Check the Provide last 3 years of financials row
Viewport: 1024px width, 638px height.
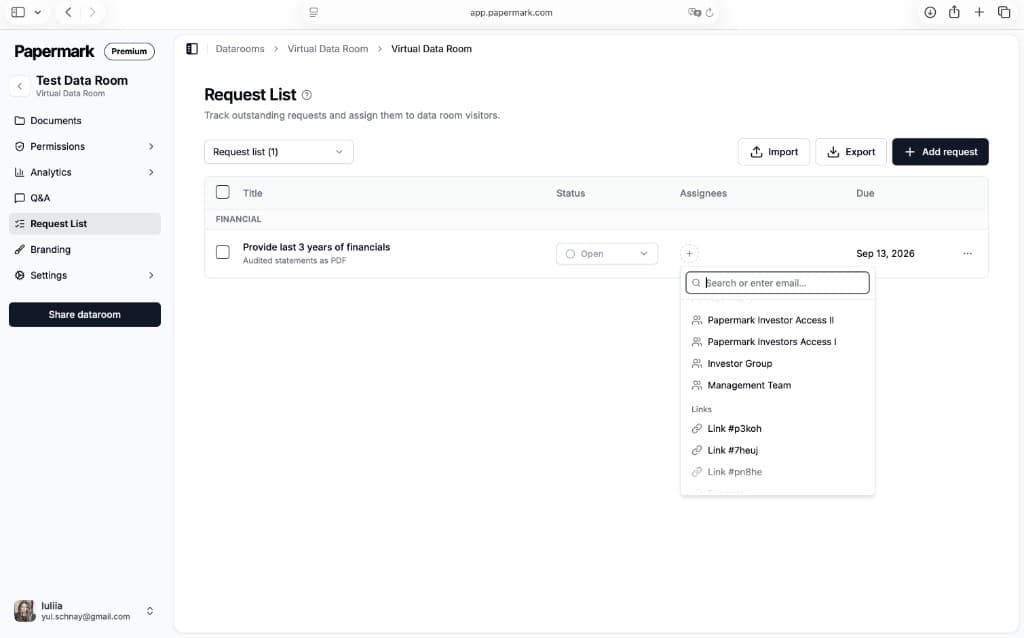pyautogui.click(x=223, y=252)
